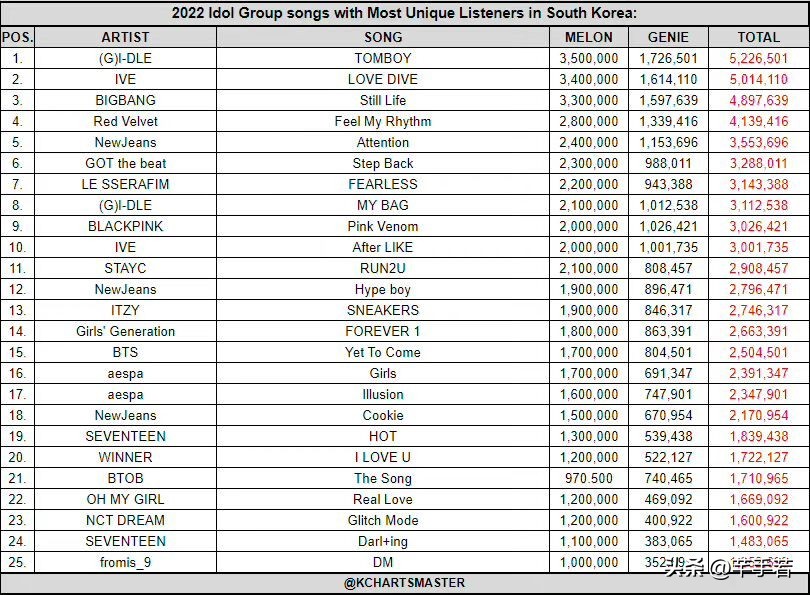810x595 pixels.
Task: Click the Red Velvet artist cell
Action: point(125,121)
